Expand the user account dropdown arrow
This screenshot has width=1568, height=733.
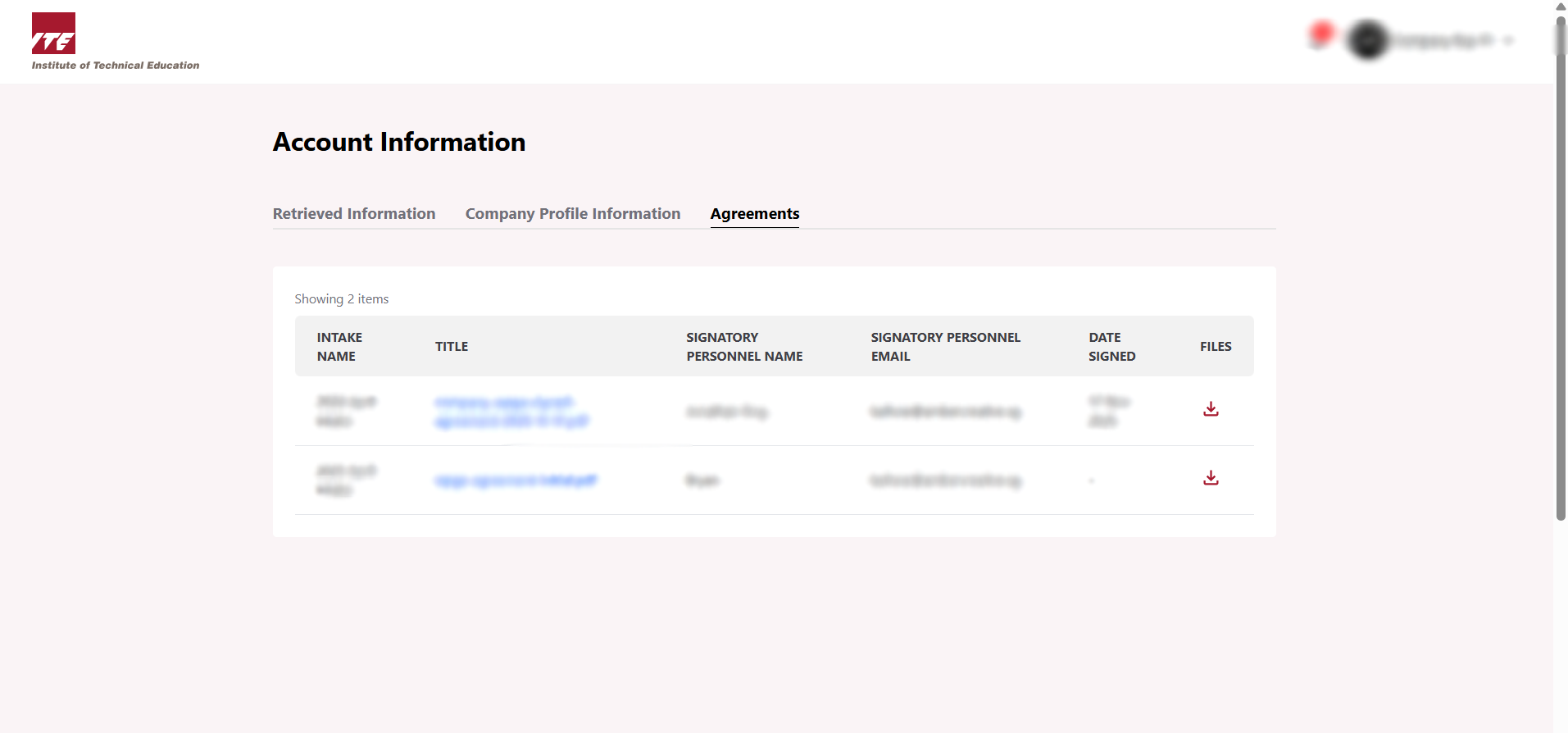[x=1508, y=40]
